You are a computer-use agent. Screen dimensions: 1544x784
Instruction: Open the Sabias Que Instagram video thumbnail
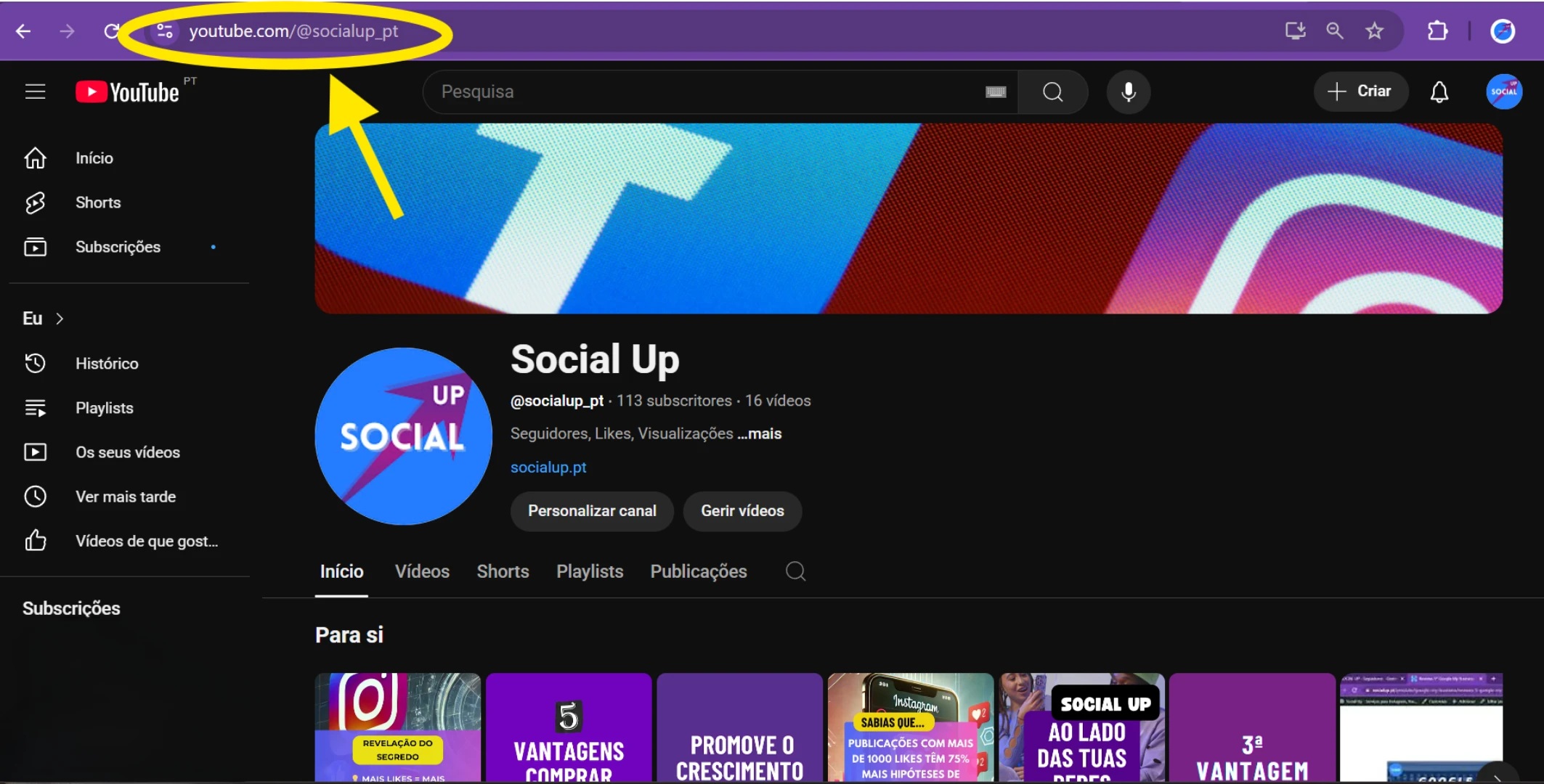911,727
